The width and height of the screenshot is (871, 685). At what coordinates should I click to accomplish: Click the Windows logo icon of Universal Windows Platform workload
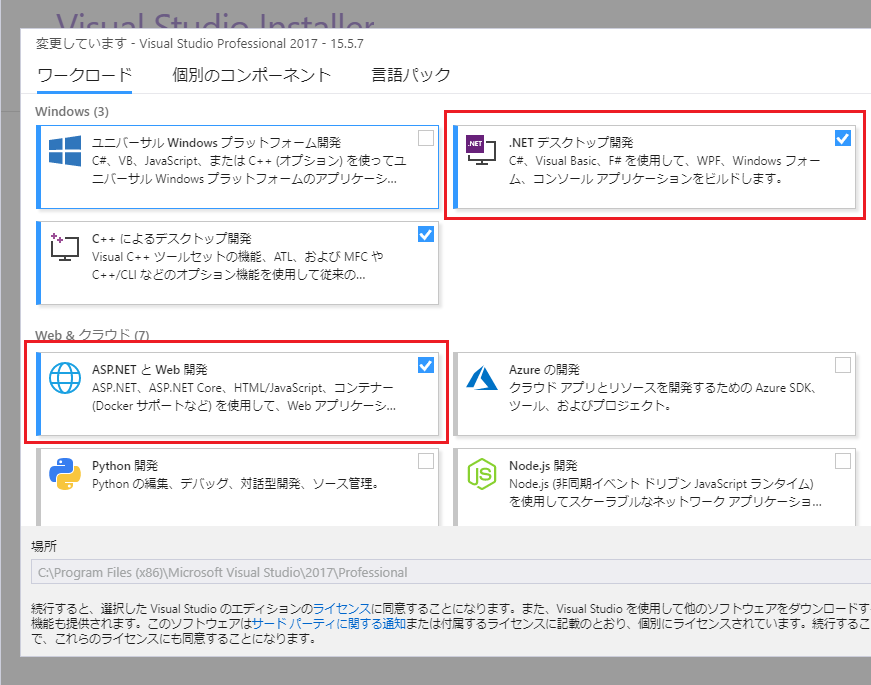65,151
